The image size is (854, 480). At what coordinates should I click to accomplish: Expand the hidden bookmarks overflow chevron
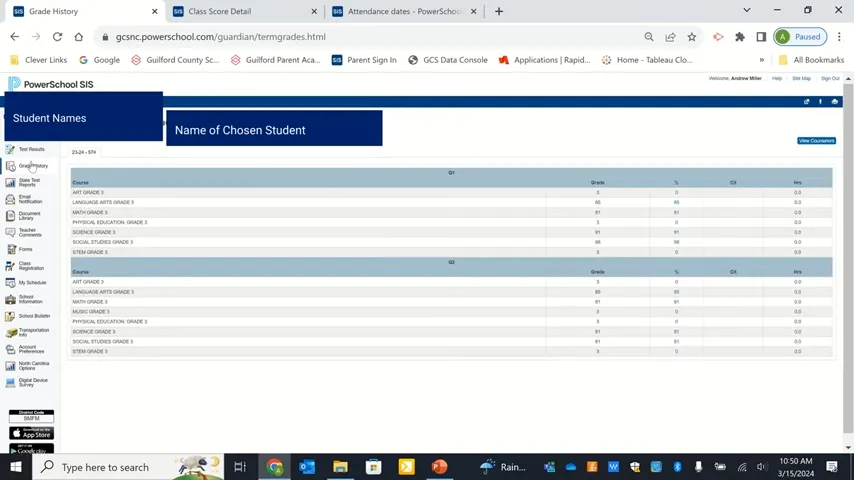(x=762, y=60)
